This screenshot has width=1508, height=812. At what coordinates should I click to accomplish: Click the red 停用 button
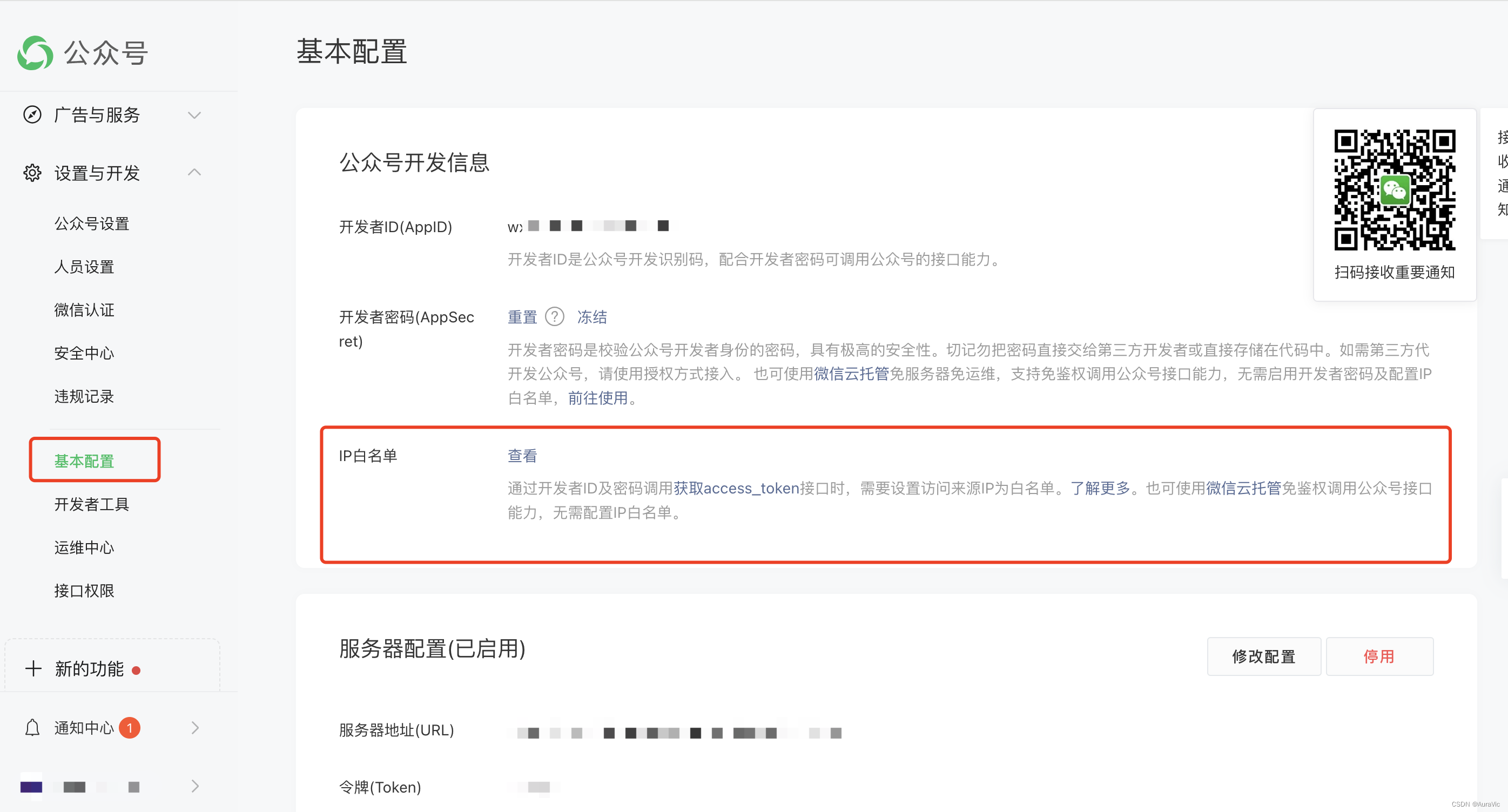(1378, 657)
